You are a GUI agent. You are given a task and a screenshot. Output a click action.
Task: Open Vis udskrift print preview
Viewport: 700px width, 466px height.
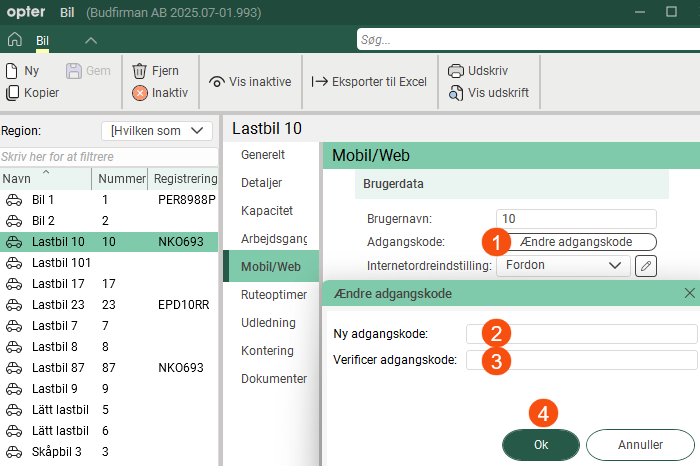point(456,93)
